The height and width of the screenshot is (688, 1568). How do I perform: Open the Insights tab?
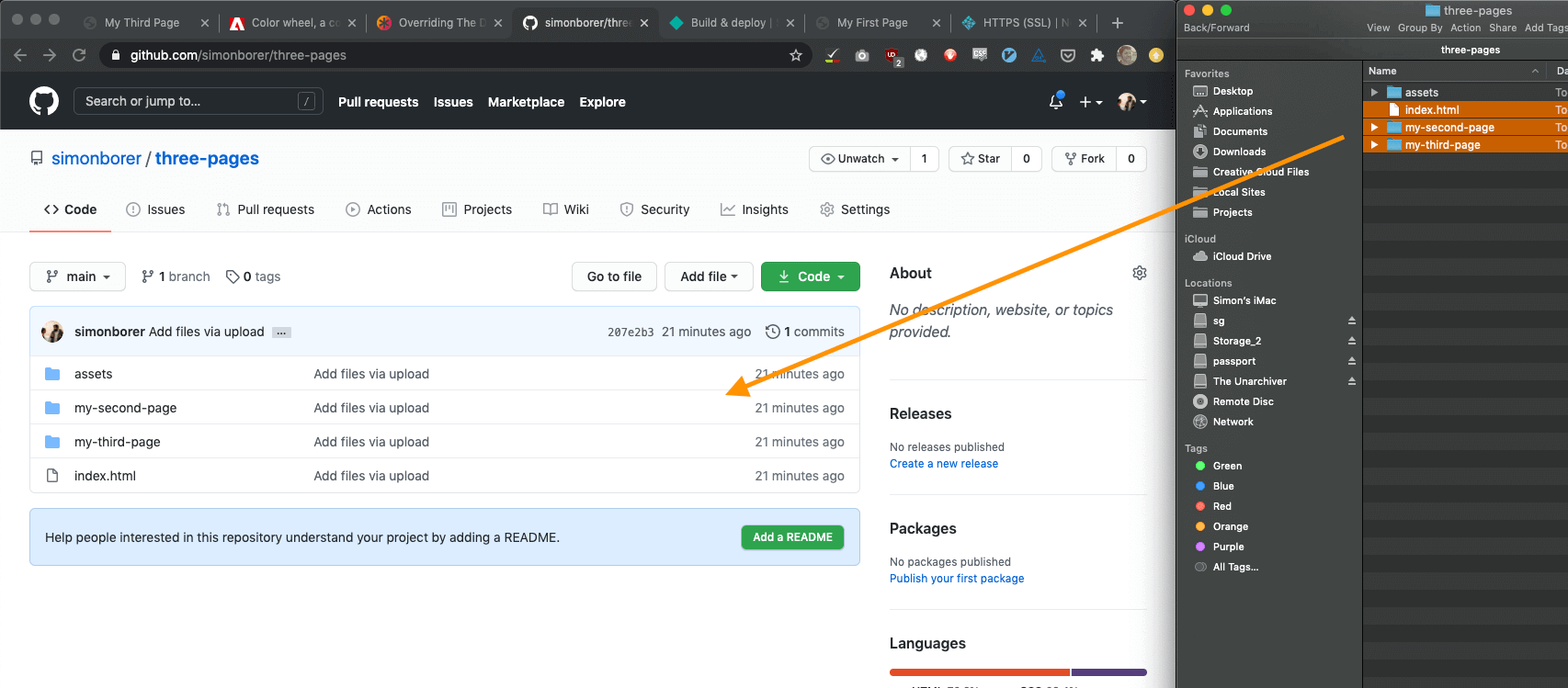pyautogui.click(x=755, y=209)
